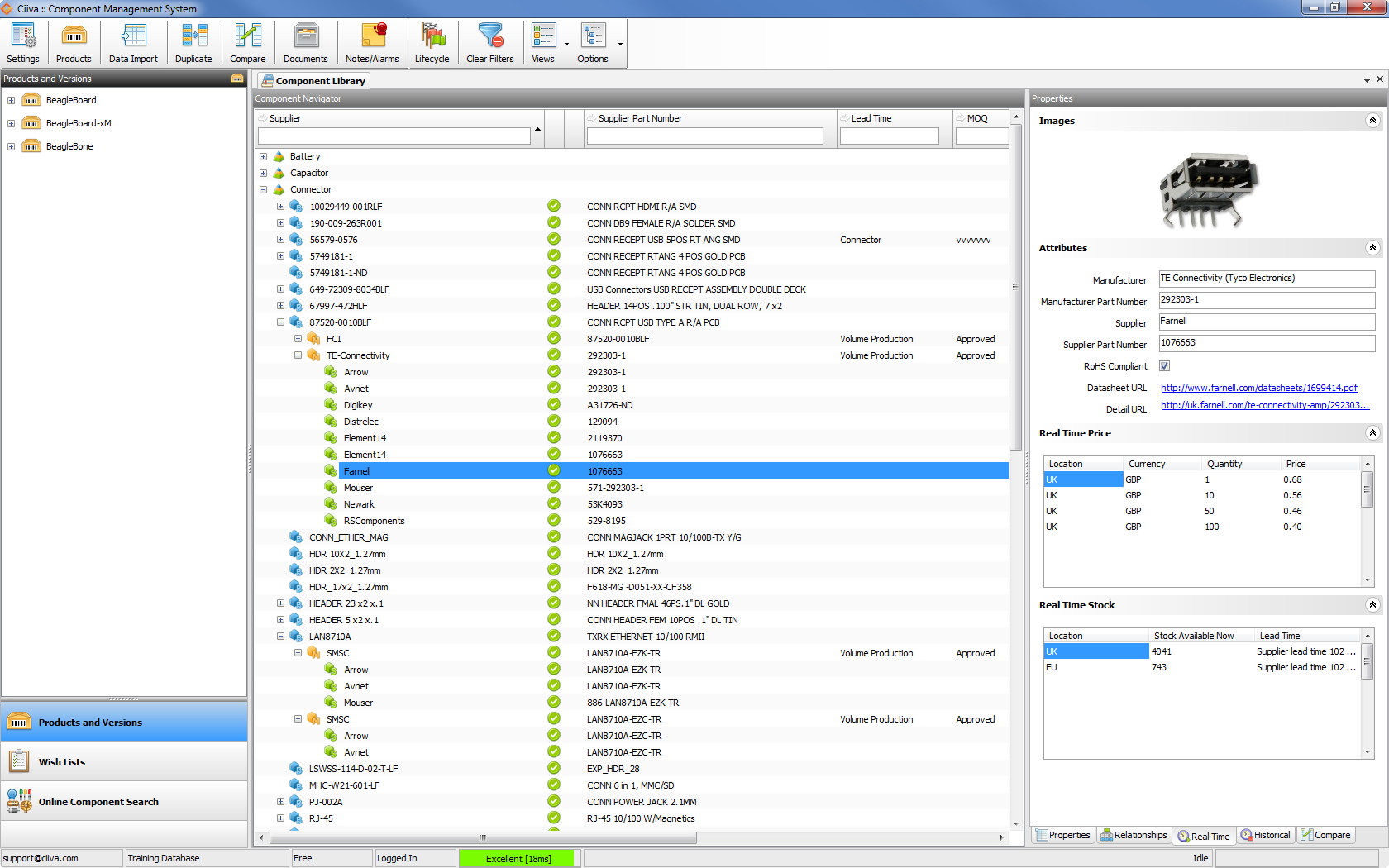
Task: Collapse the Real Time Price section
Action: (1372, 432)
